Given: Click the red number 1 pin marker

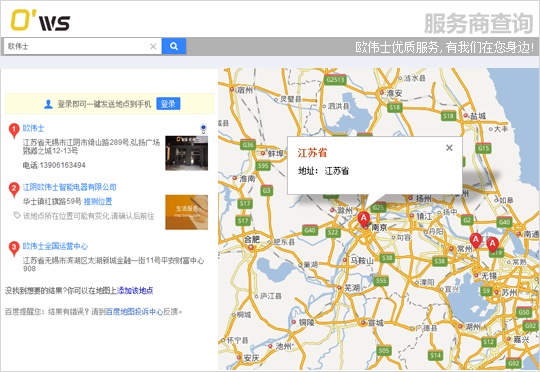Looking at the screenshot, I should [14, 131].
